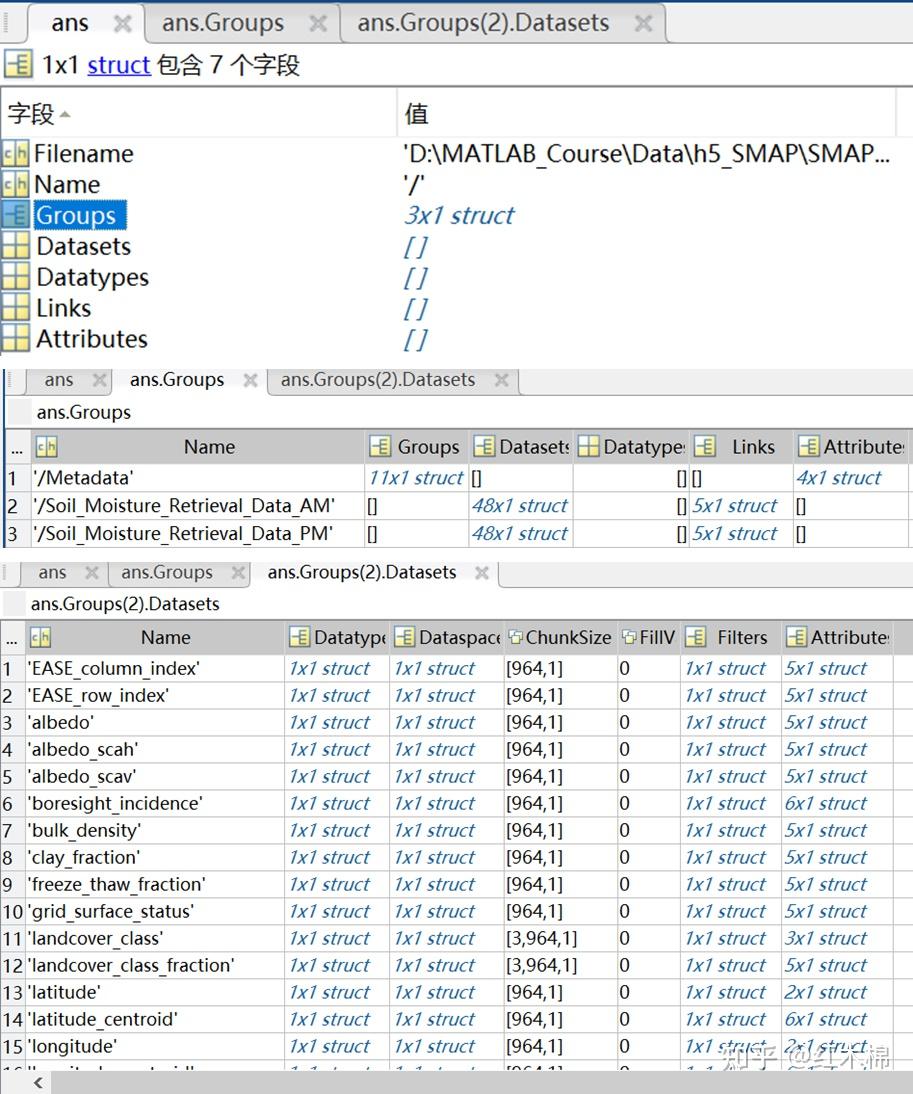
Task: Sort by the 字段 column header arrow
Action: [65, 114]
